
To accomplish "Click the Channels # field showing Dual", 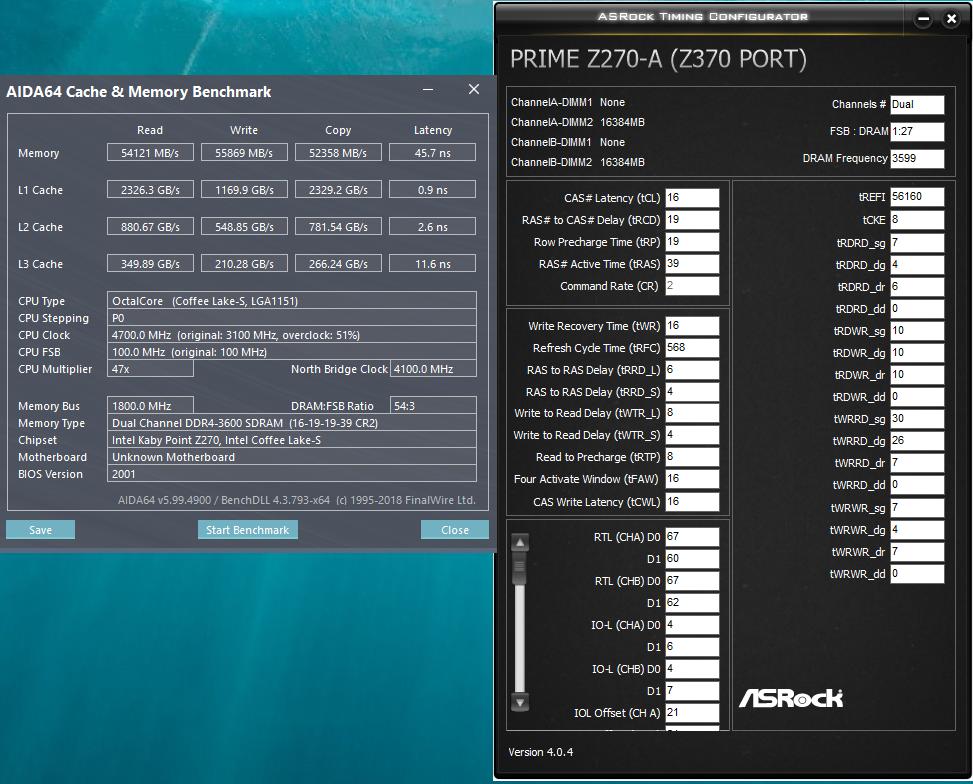I will click(917, 104).
